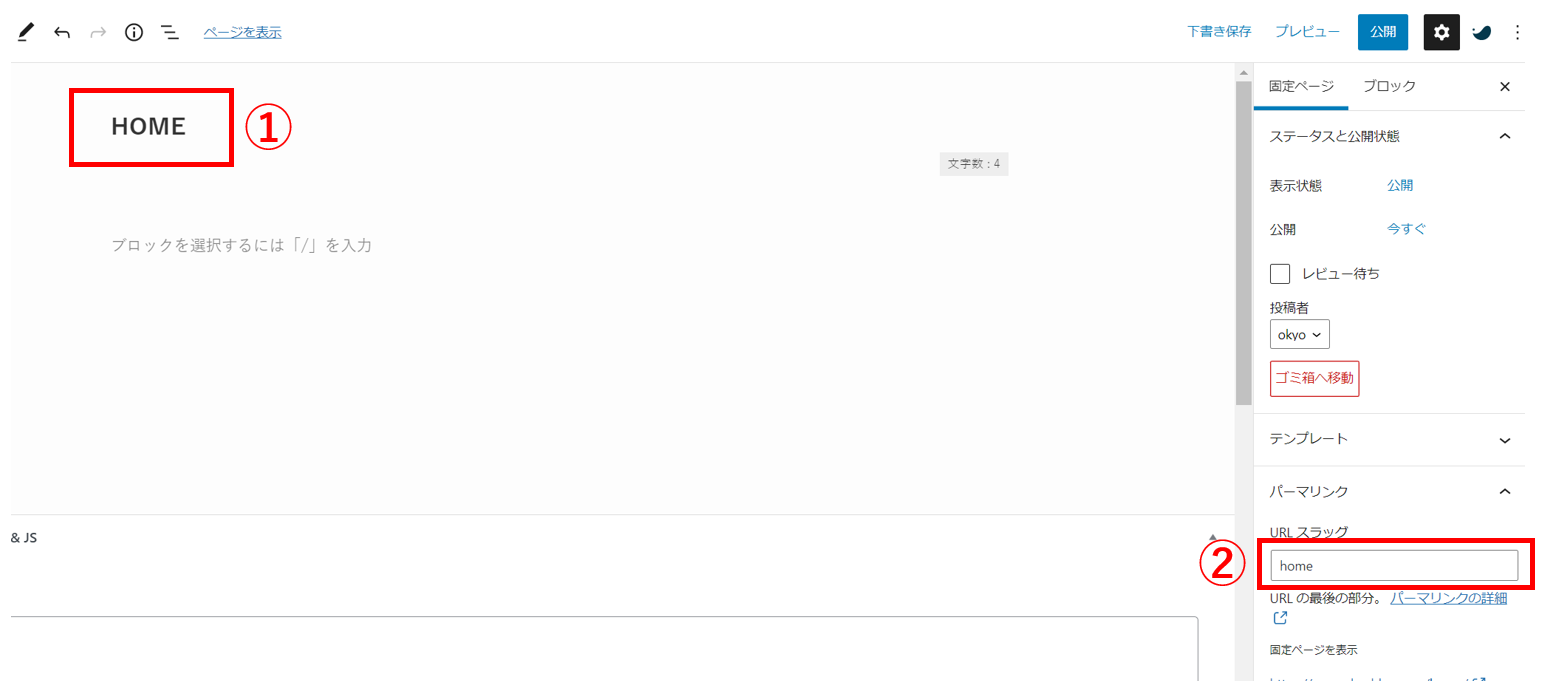Click the dark theme plugin icon
This screenshot has width=1552, height=681.
click(x=1482, y=32)
